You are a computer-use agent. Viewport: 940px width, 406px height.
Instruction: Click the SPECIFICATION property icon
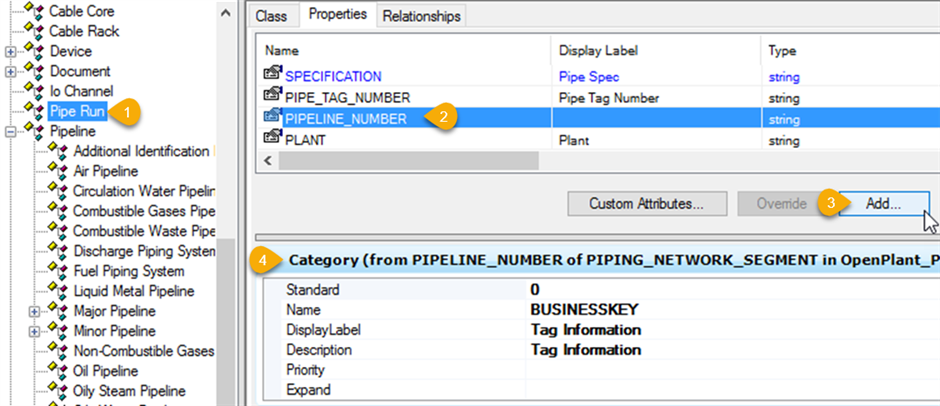point(272,75)
